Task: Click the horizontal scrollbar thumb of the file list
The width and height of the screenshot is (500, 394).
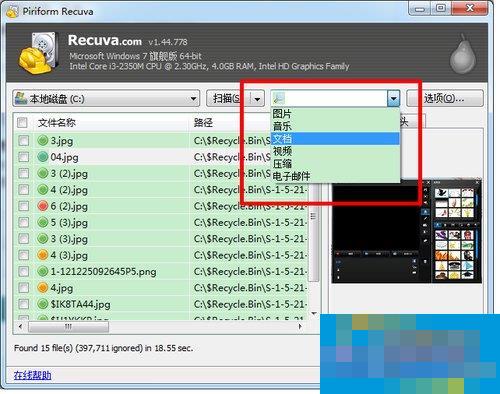Action: pyautogui.click(x=68, y=326)
